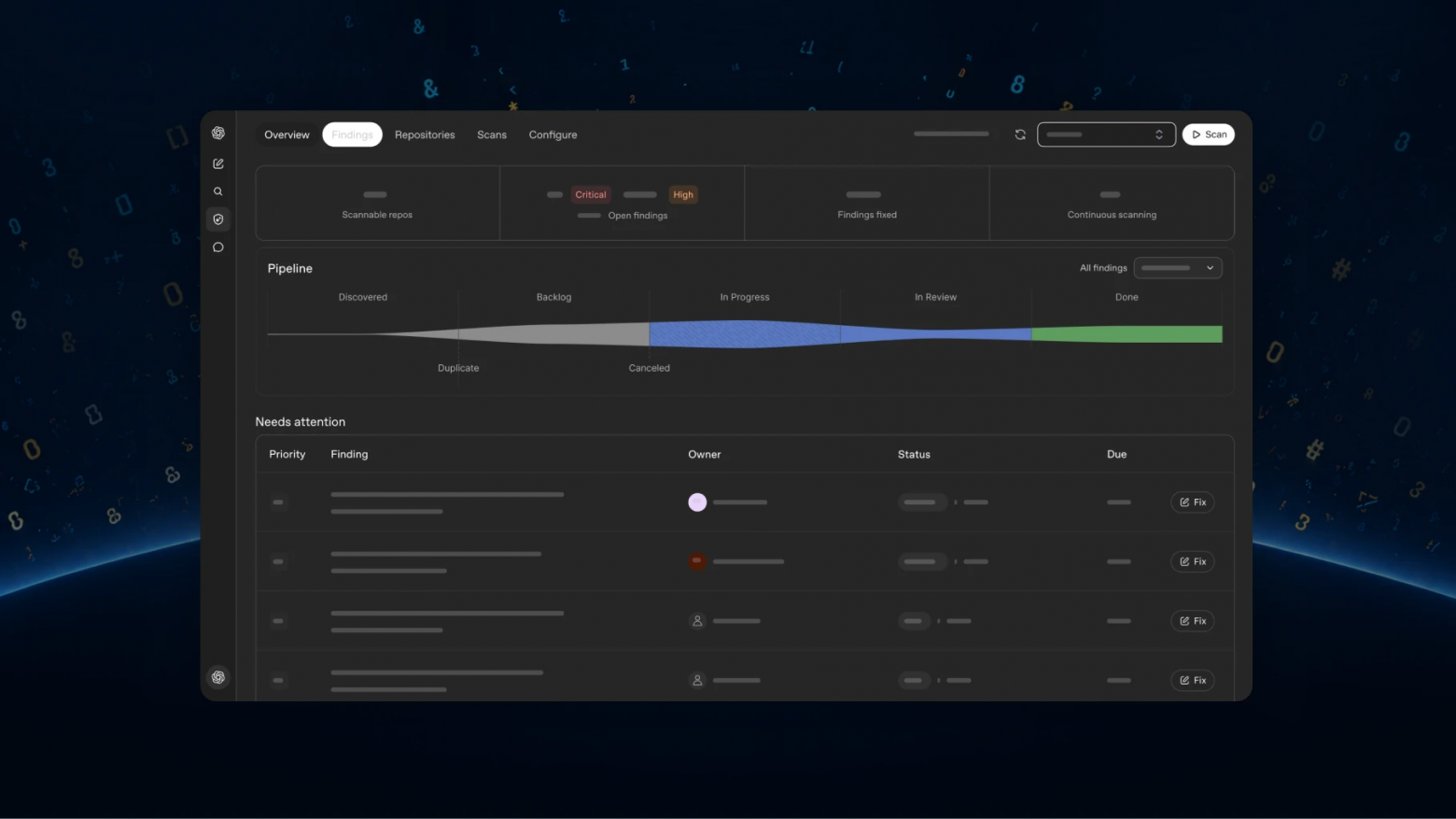Image resolution: width=1456 pixels, height=819 pixels.
Task: Sort by the Status column header
Action: coord(914,454)
